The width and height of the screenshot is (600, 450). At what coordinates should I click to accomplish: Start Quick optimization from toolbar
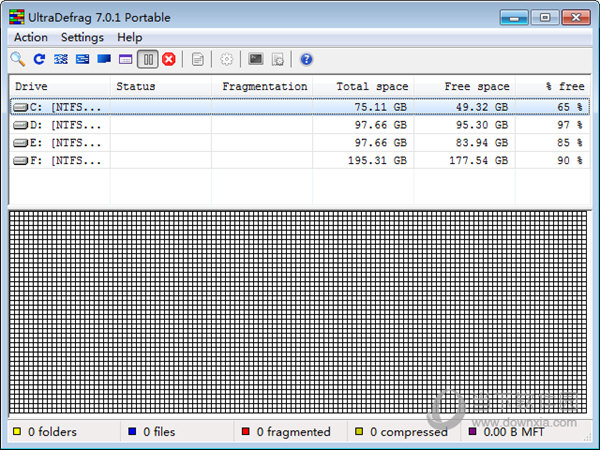(x=61, y=59)
